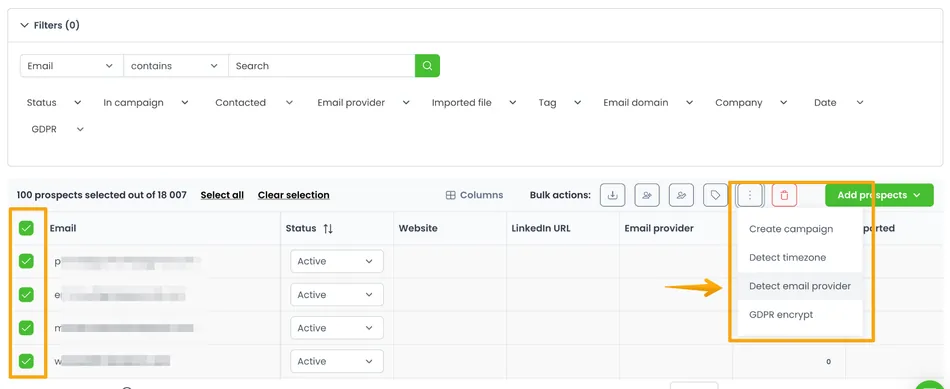
Task: Expand the Email provider filter dropdown
Action: pos(364,102)
